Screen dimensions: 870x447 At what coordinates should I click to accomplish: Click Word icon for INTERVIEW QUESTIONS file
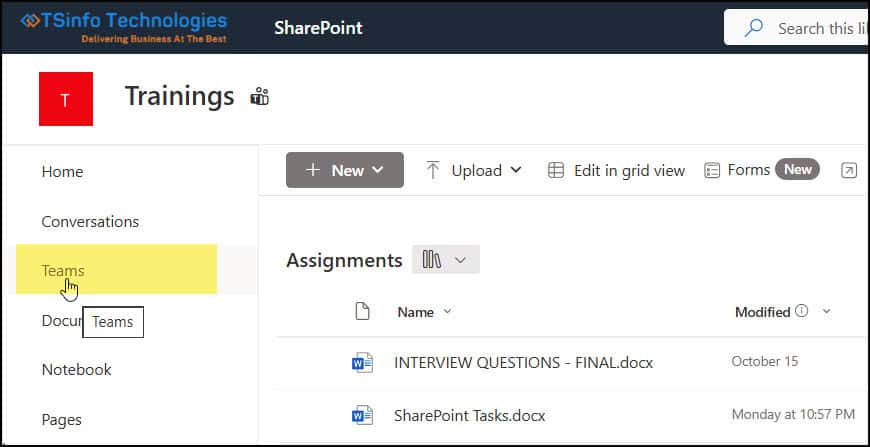point(362,363)
